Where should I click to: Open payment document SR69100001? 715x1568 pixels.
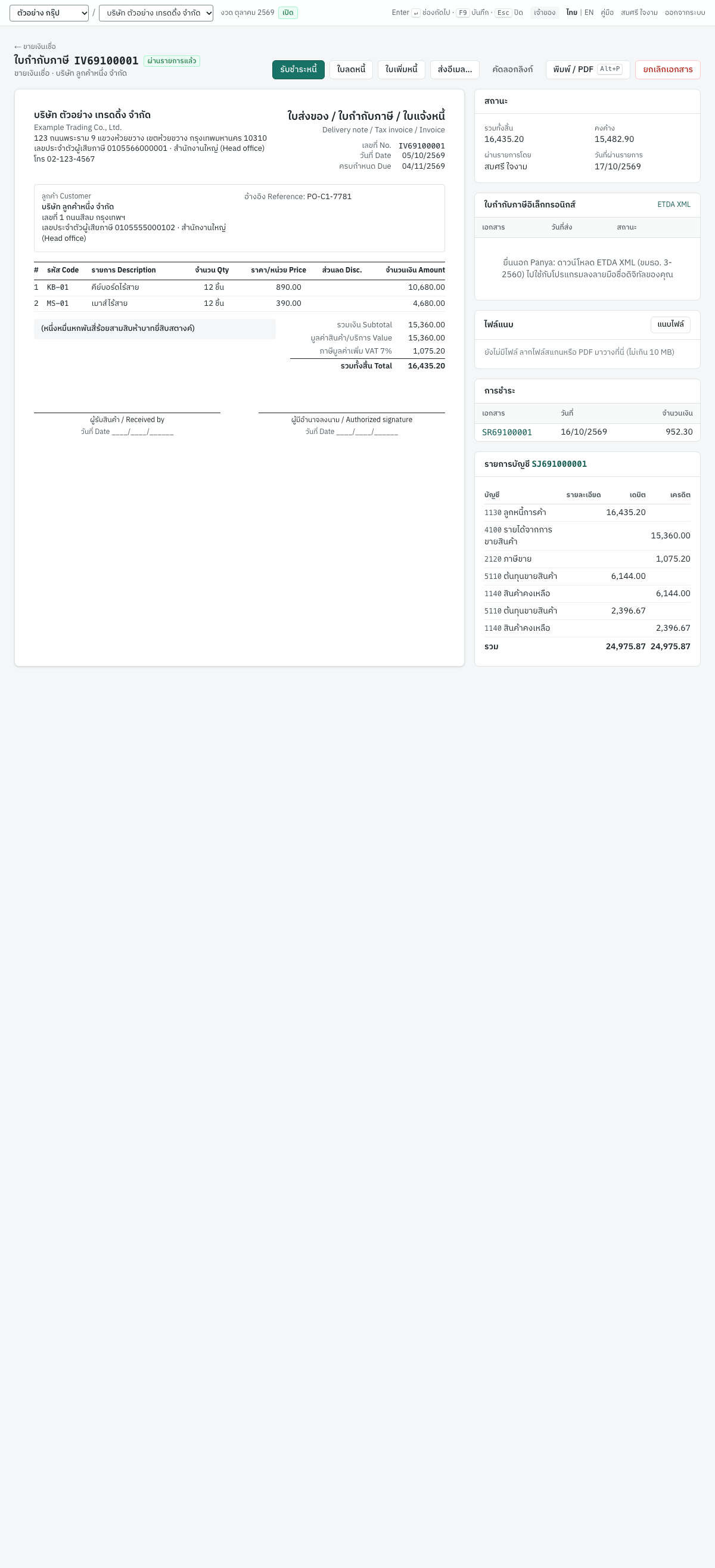[507, 432]
